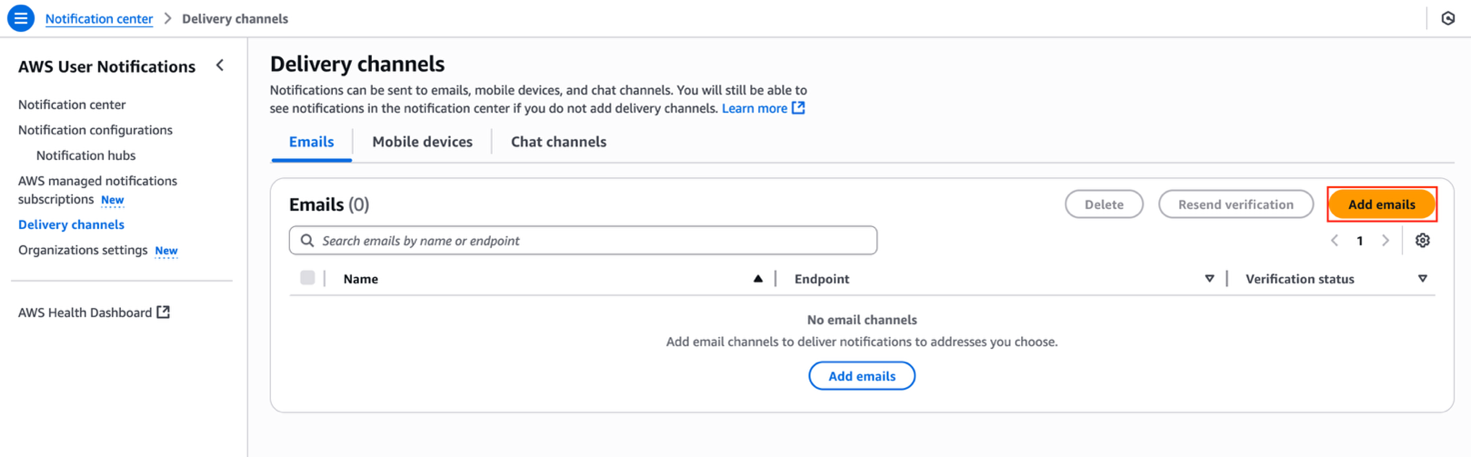Image resolution: width=1471 pixels, height=457 pixels.
Task: Switch to the Chat channels tab
Action: [x=558, y=142]
